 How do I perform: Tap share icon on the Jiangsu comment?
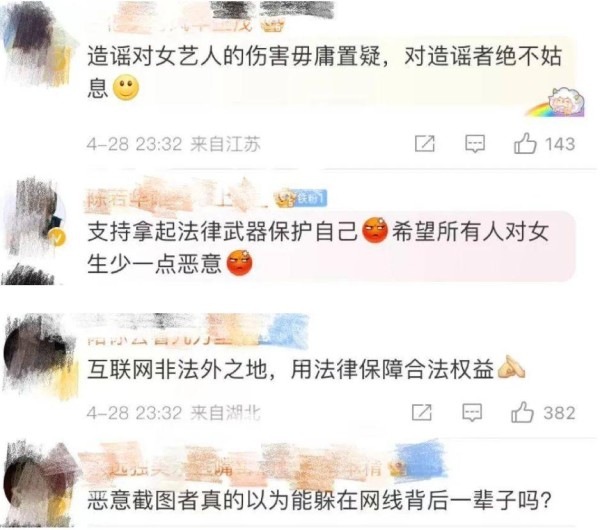(425, 144)
